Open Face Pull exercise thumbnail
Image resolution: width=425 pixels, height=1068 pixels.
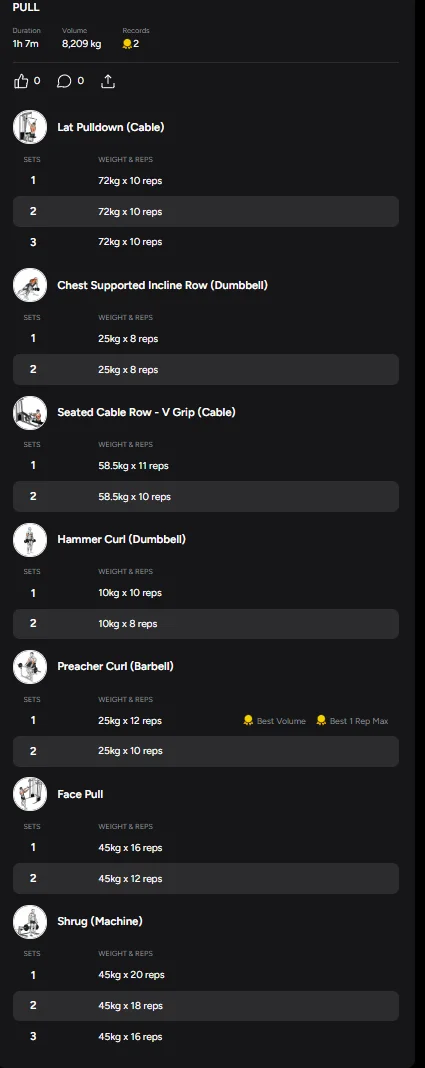click(x=30, y=794)
